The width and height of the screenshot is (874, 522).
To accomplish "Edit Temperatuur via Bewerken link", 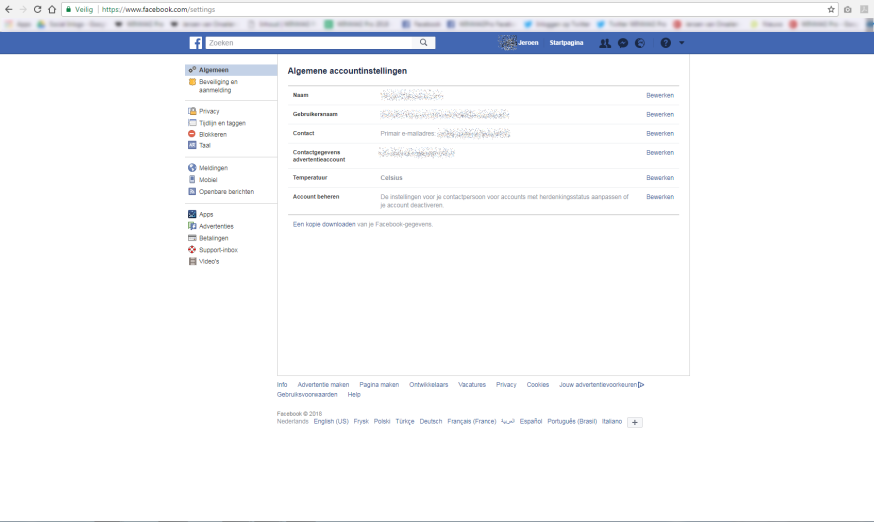I will pyautogui.click(x=660, y=177).
